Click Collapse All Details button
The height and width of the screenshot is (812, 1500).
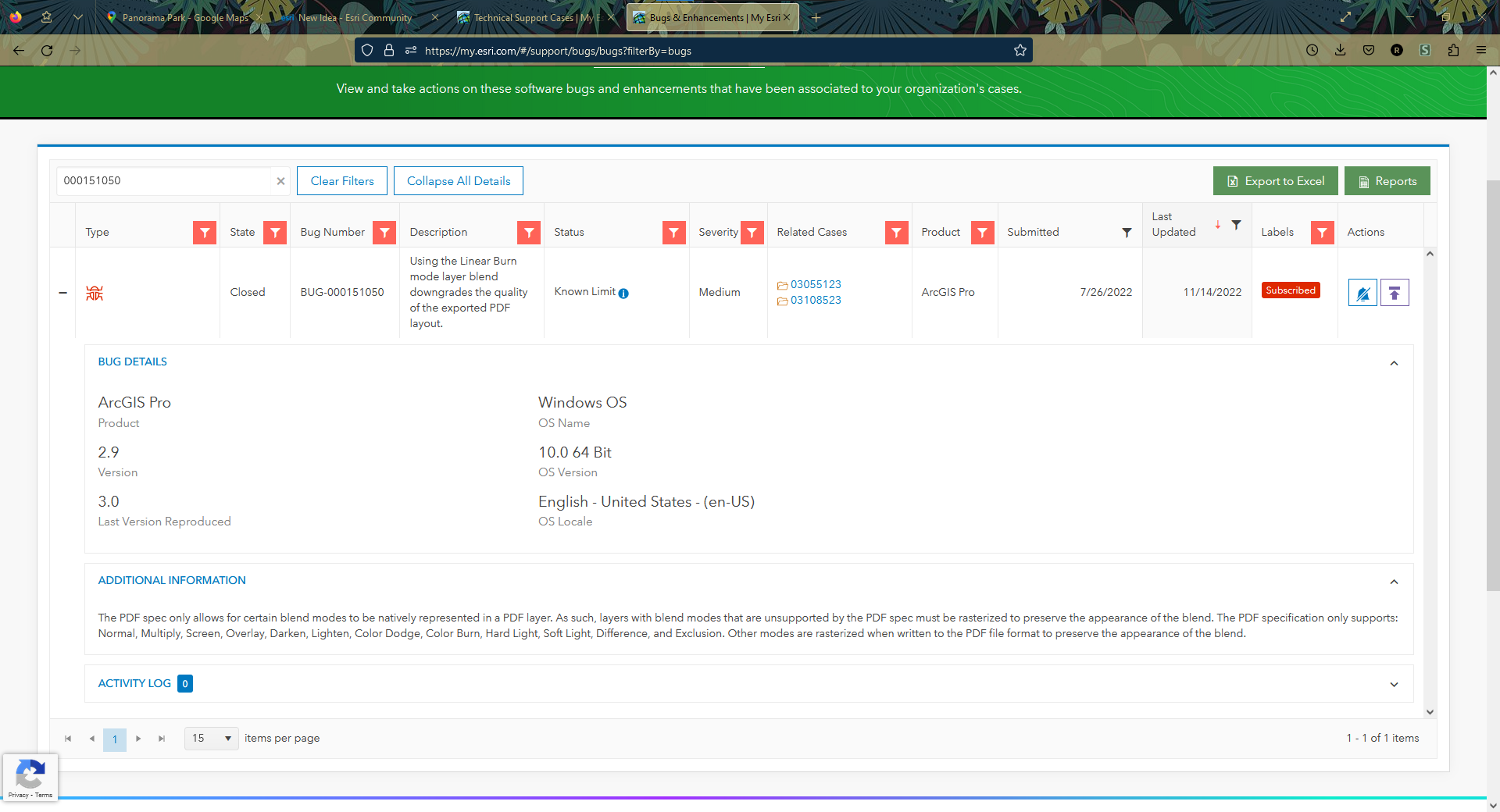(459, 181)
